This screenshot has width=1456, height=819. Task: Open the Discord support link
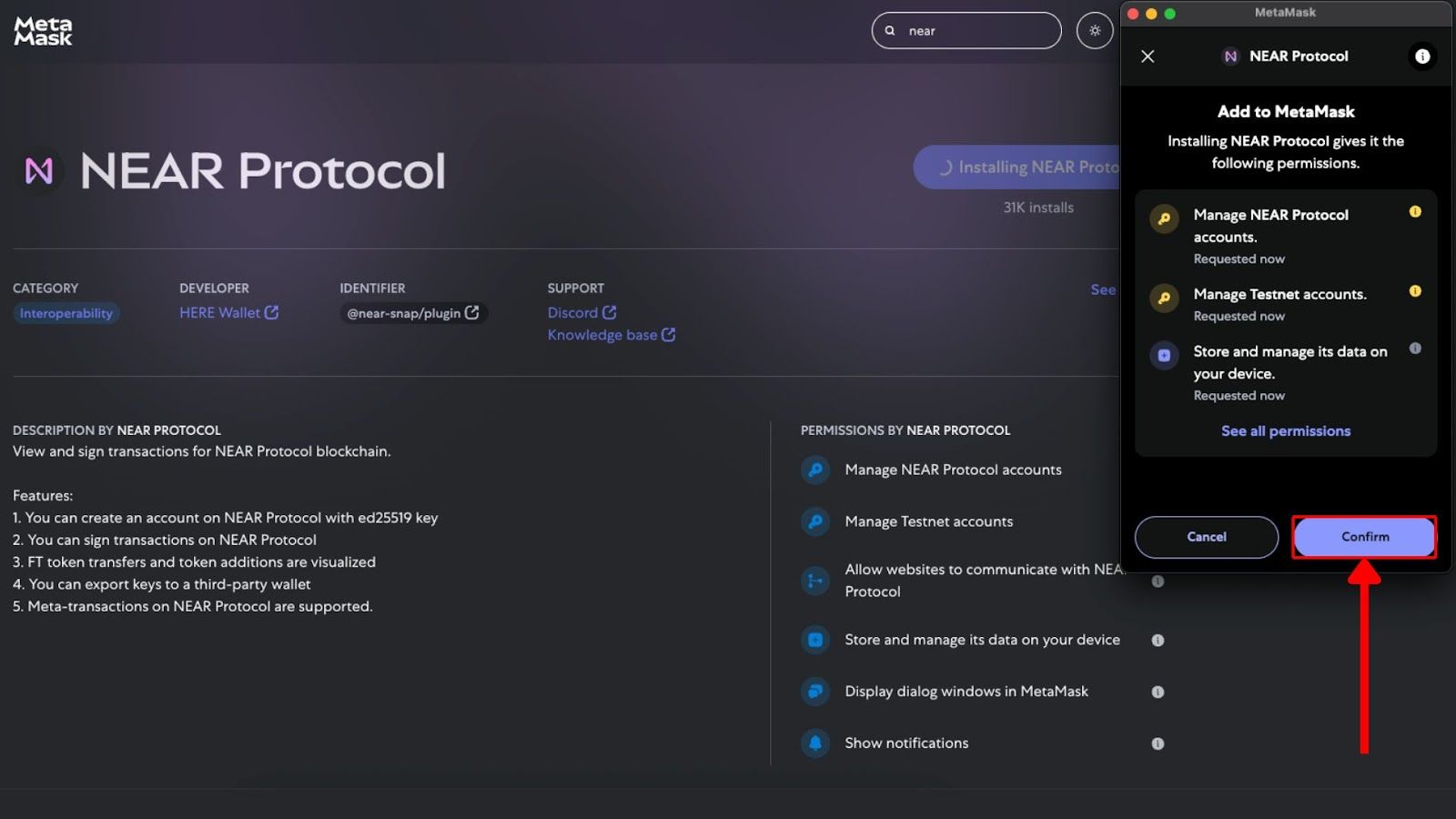572,312
